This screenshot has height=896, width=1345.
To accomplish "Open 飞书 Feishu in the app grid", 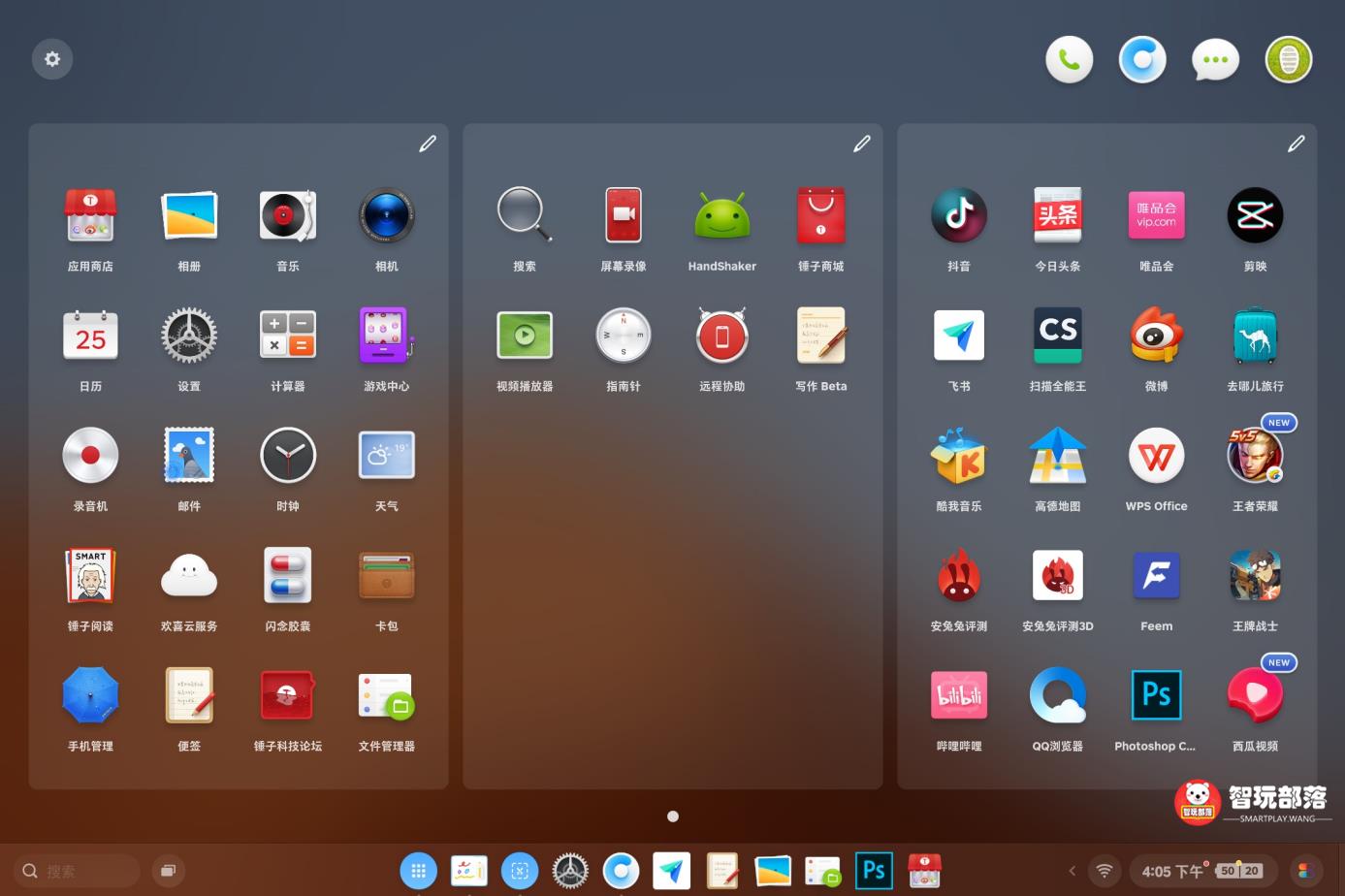I will tap(959, 336).
